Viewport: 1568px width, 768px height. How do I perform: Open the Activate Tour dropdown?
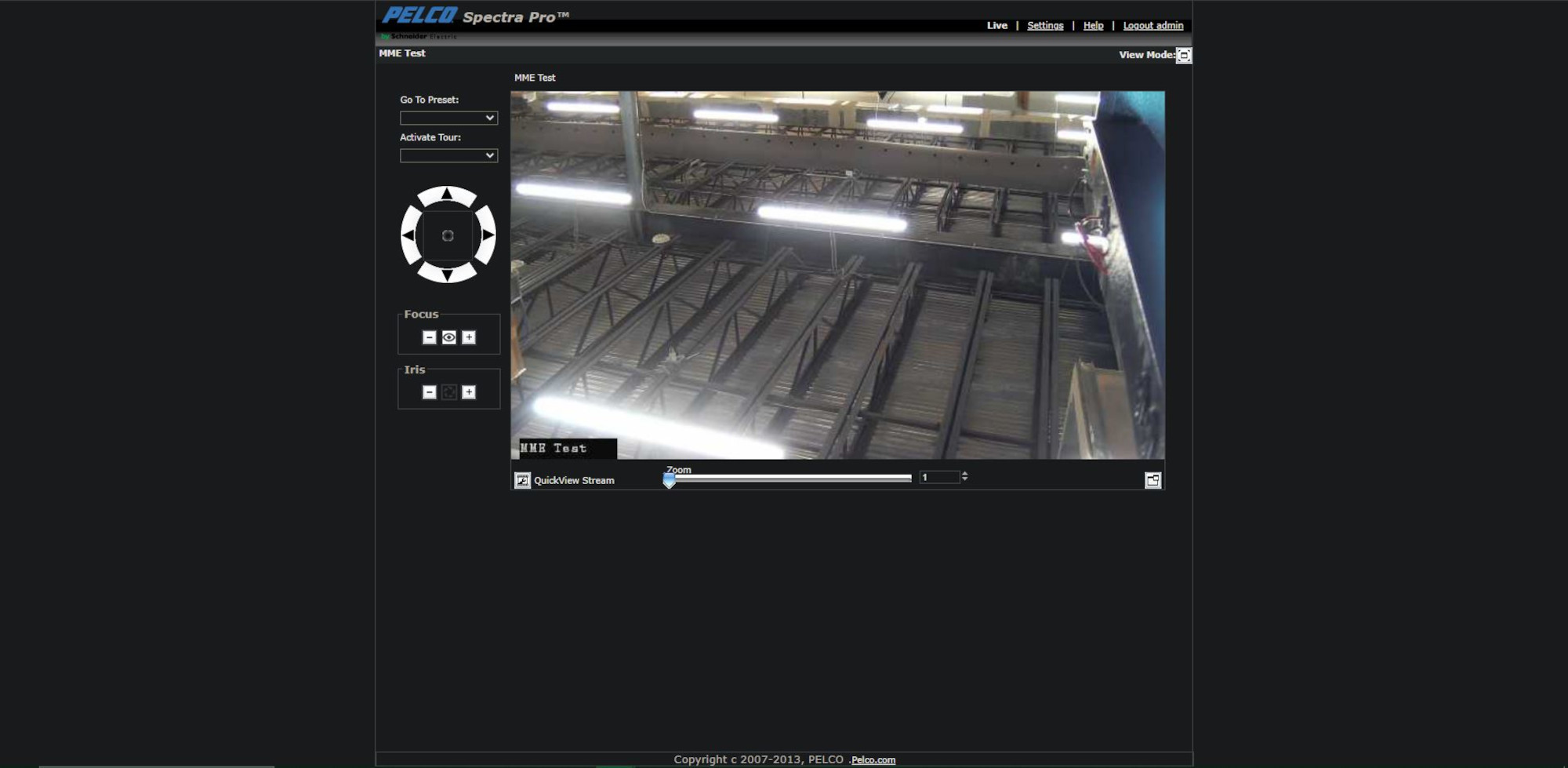point(448,155)
